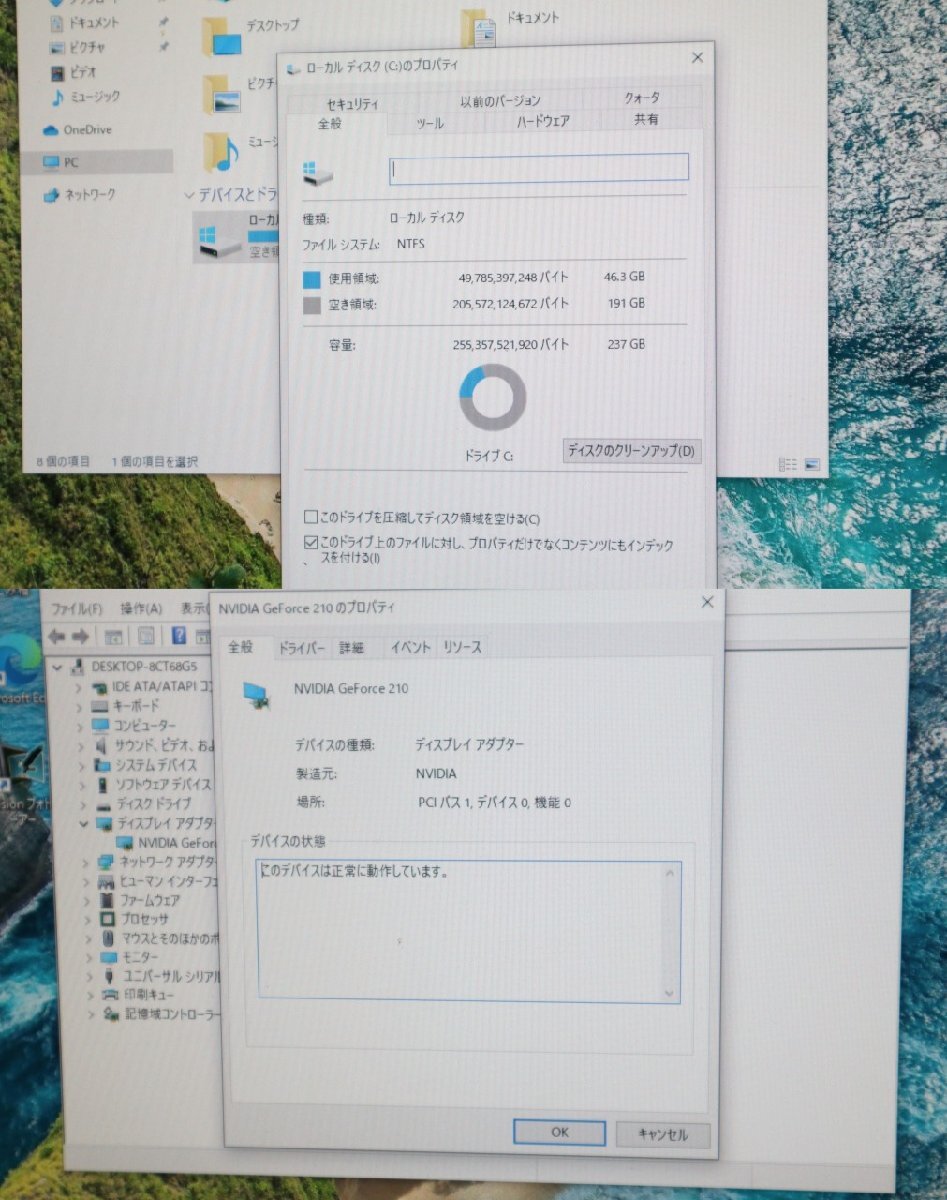Click device status scrollbar down arrow
The height and width of the screenshot is (1200, 947).
pos(671,993)
